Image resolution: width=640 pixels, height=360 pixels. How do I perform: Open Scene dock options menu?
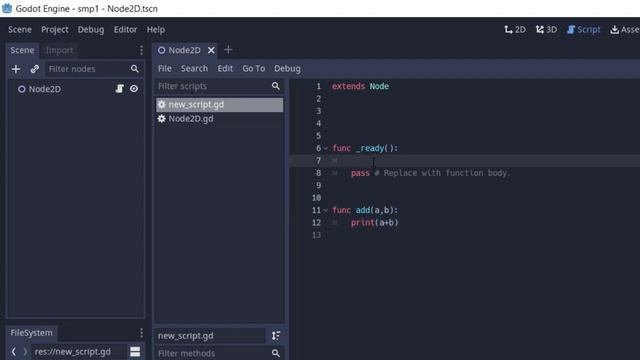141,50
